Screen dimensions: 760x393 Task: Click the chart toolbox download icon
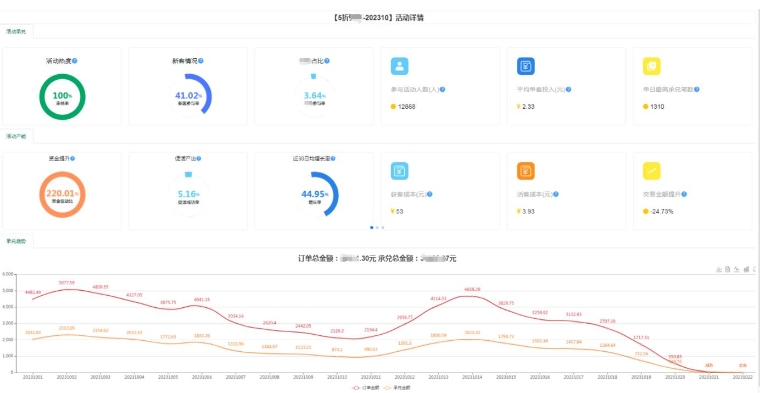pos(719,269)
